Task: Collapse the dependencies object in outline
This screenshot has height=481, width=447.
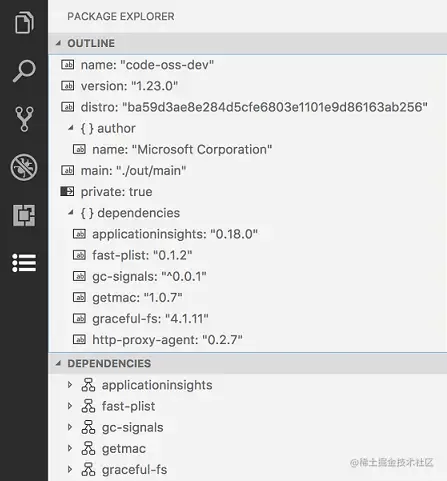Action: pyautogui.click(x=71, y=213)
